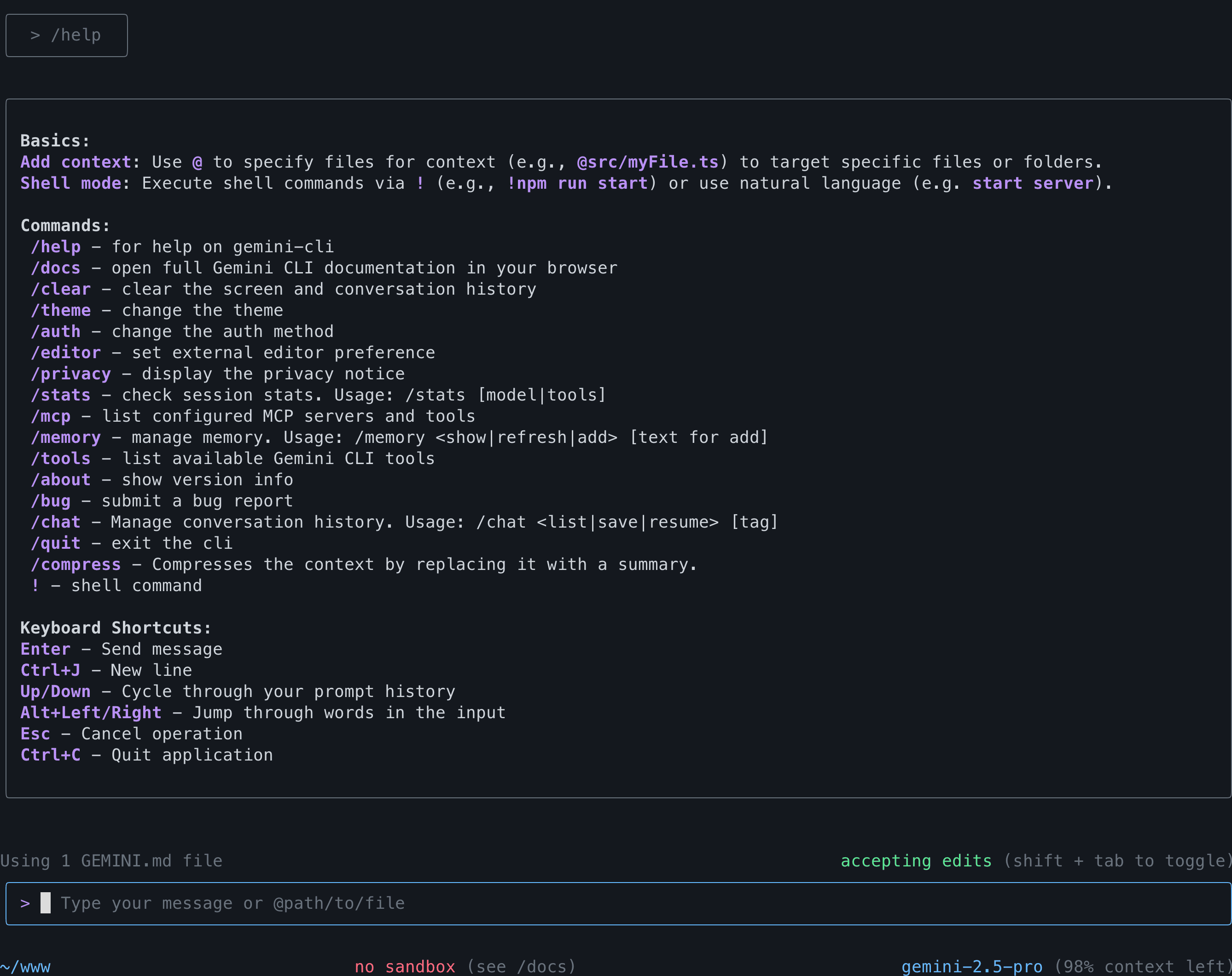Screen dimensions: 1232x976
Task: Click '/chat <list|save|resume>' usage text
Action: 597,522
